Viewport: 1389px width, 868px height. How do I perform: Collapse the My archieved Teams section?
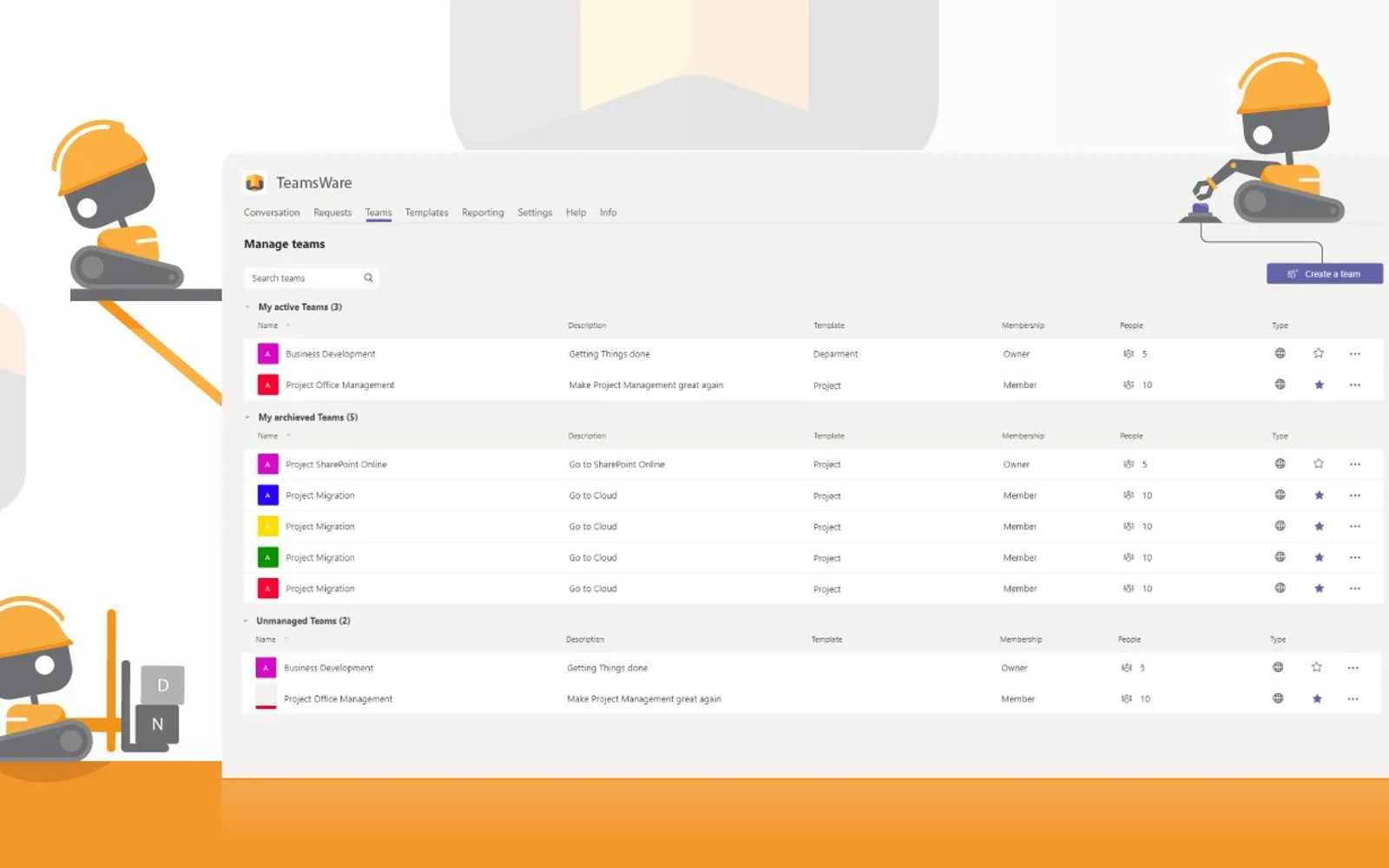click(x=247, y=418)
